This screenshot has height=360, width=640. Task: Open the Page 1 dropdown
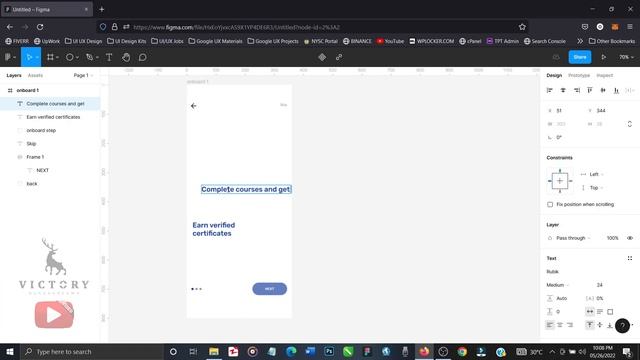pos(83,76)
